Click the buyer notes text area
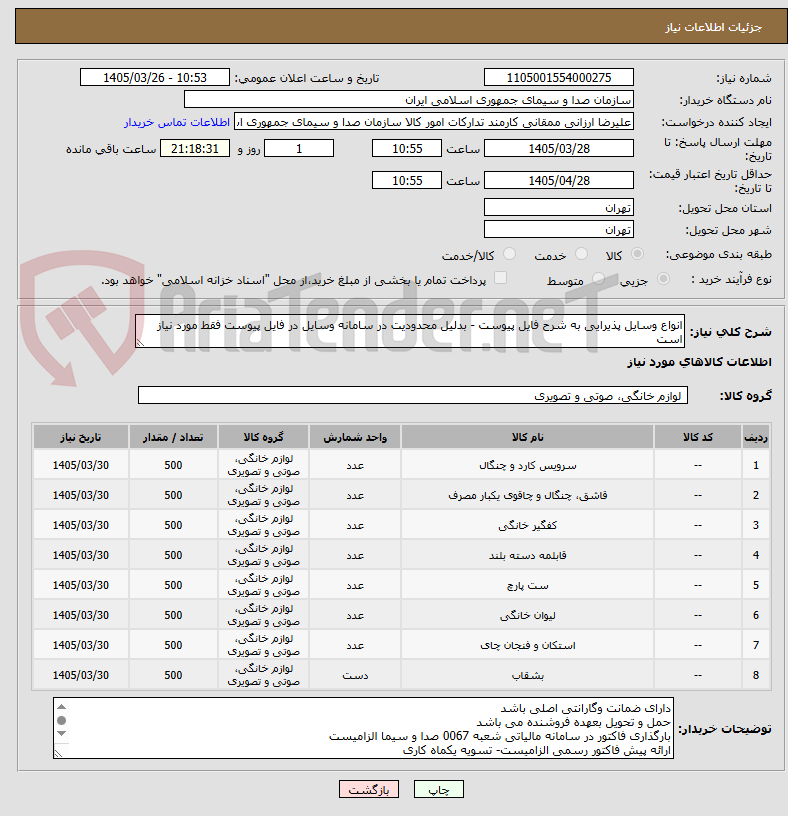 [363, 728]
